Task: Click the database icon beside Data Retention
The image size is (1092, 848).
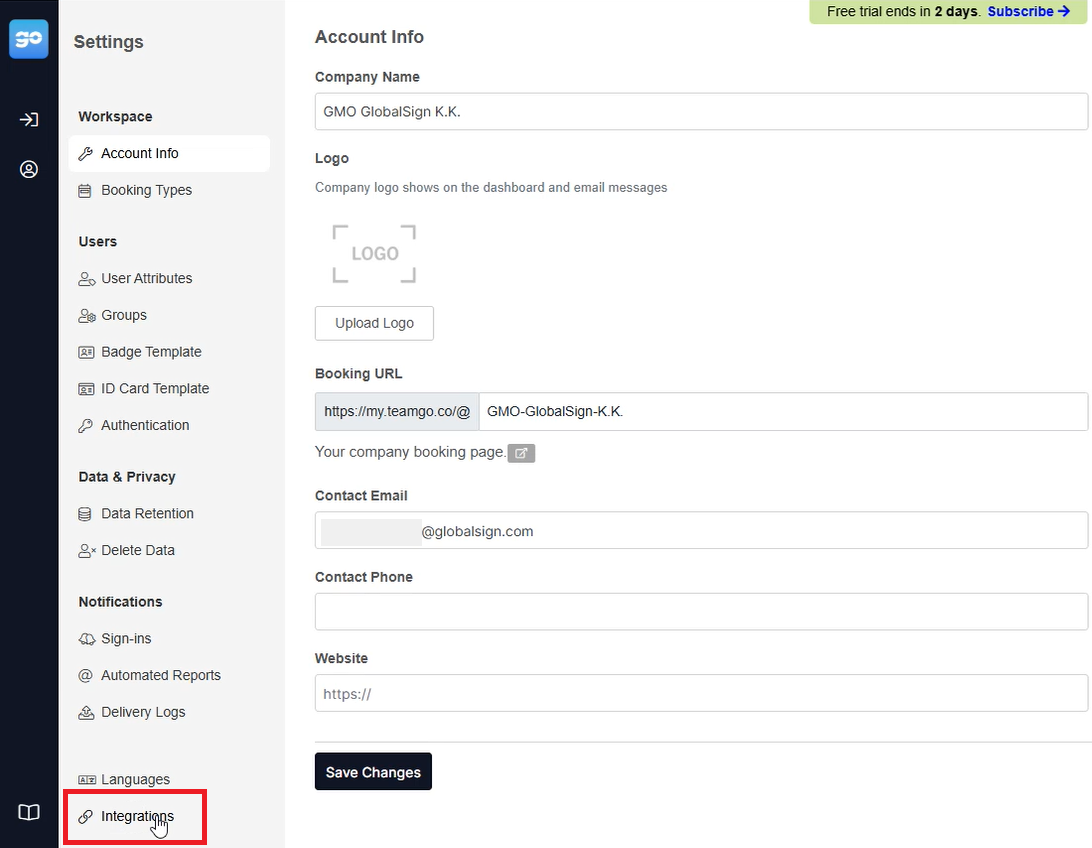Action: tap(85, 514)
